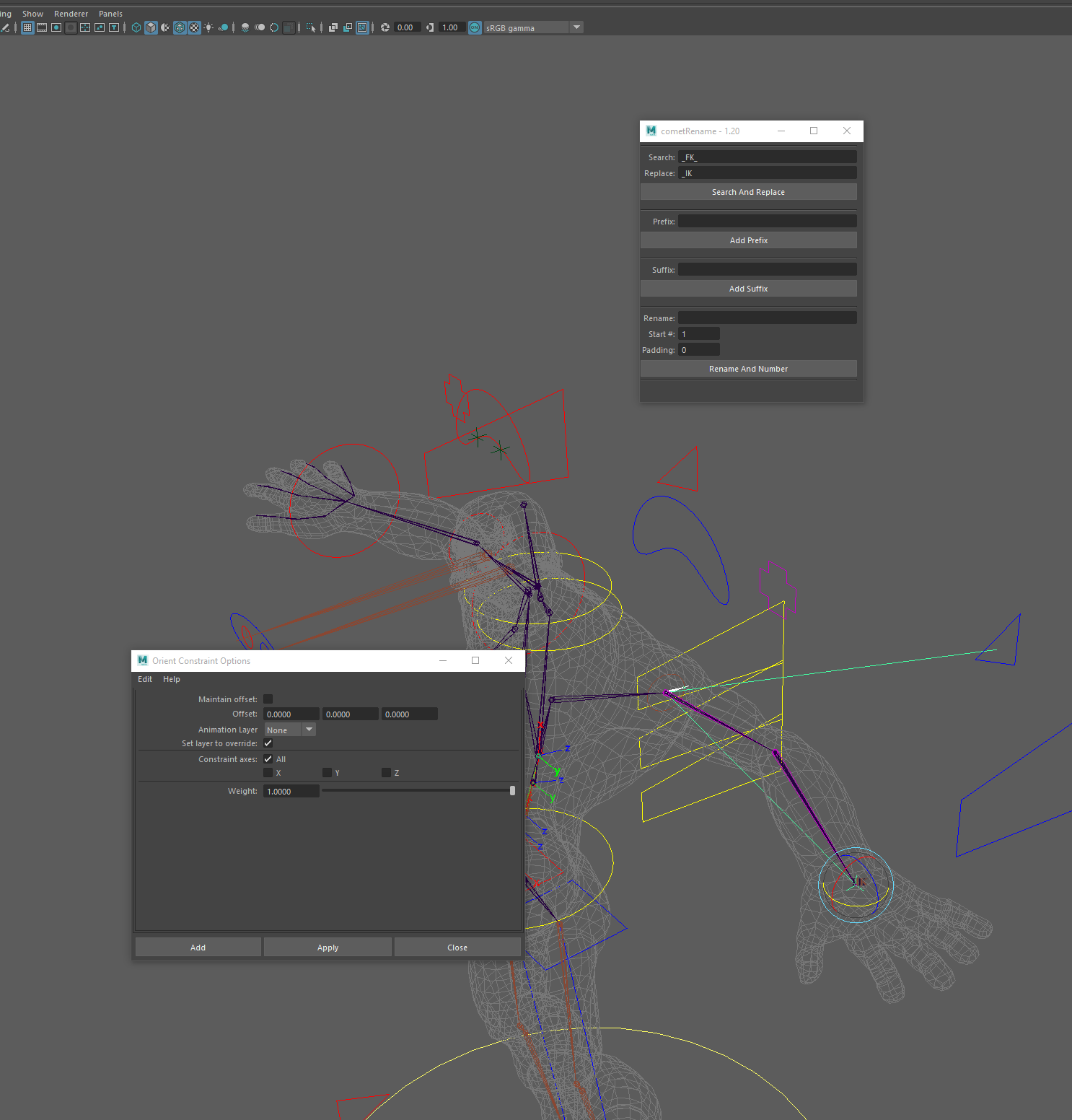Toggle grid display in the viewport toolbar

click(27, 27)
